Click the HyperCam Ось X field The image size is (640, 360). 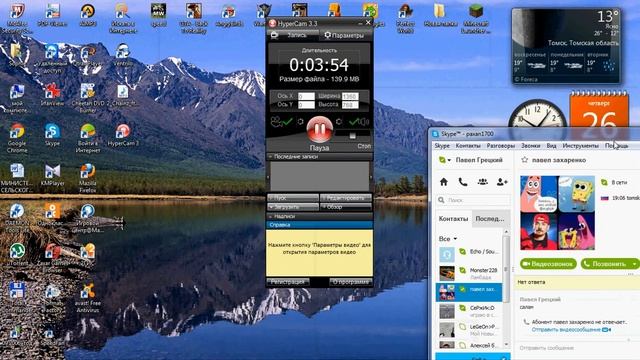[x=306, y=96]
